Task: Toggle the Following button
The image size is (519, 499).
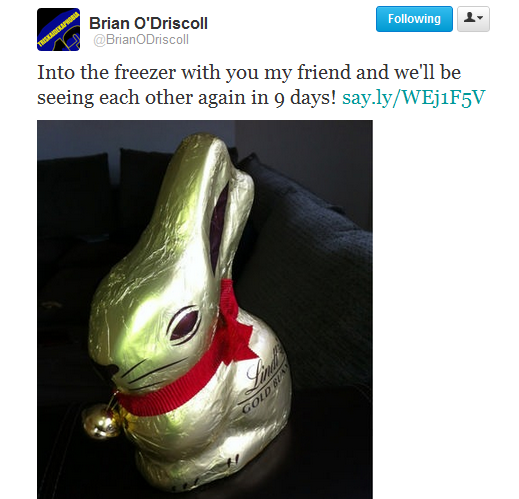Action: 414,19
